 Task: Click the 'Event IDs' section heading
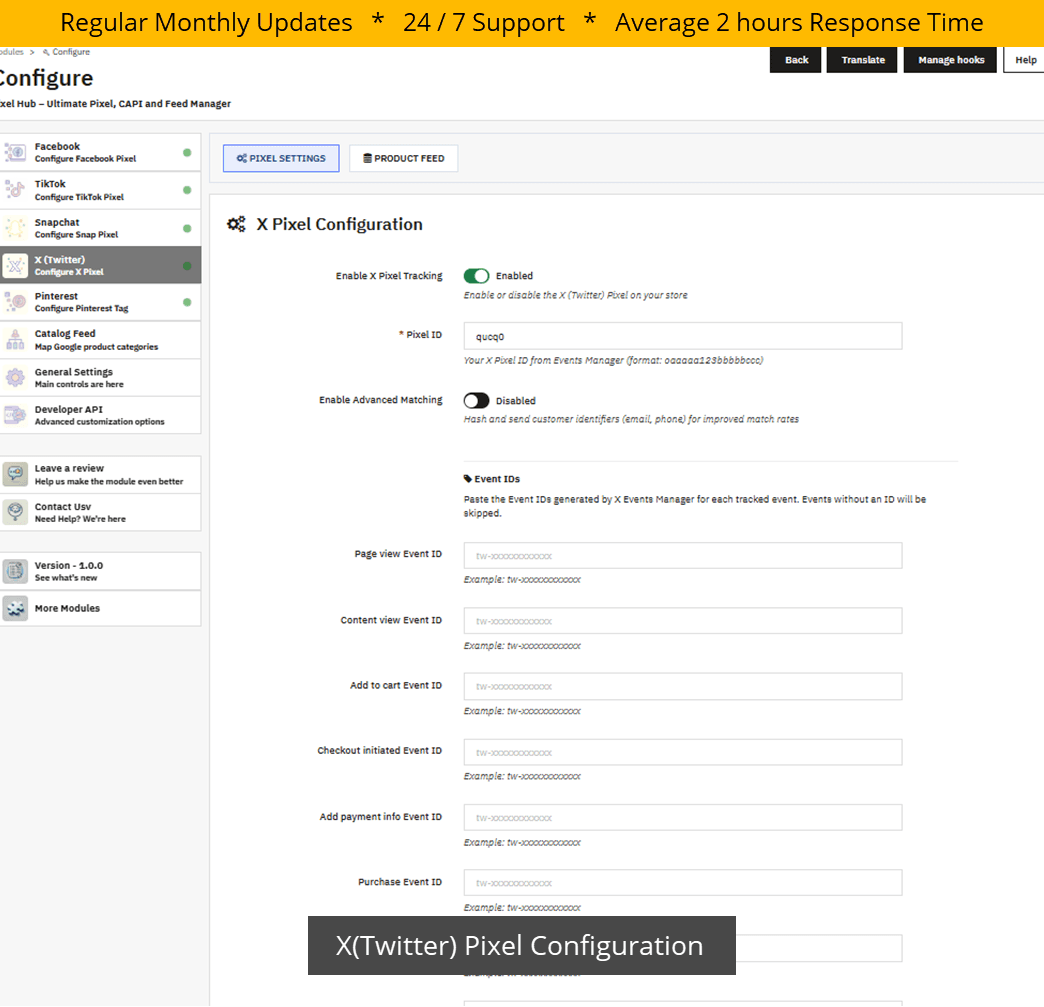pyautogui.click(x=497, y=479)
